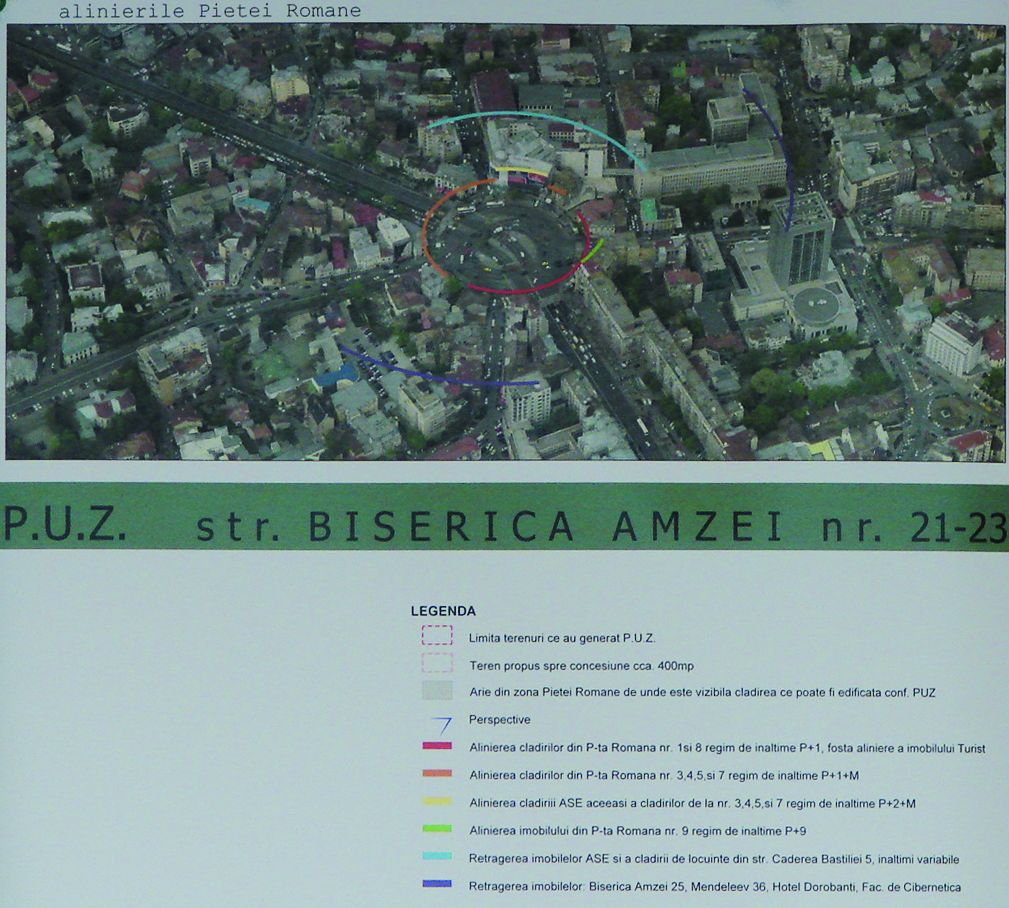Viewport: 1009px width, 908px height.
Task: Select the red alignment swatch in legend
Action: (x=437, y=747)
